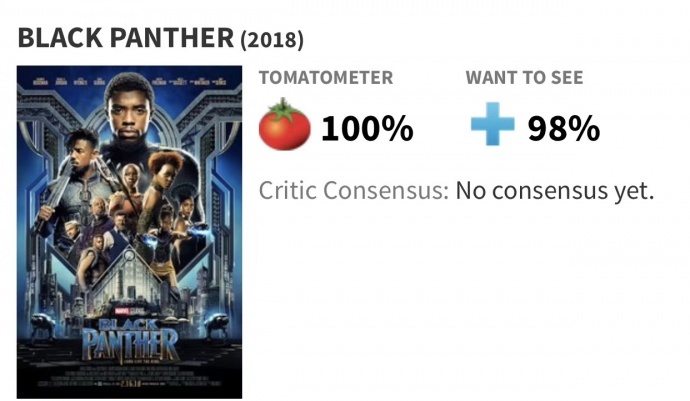Click the cast names atop the poster

coord(130,81)
